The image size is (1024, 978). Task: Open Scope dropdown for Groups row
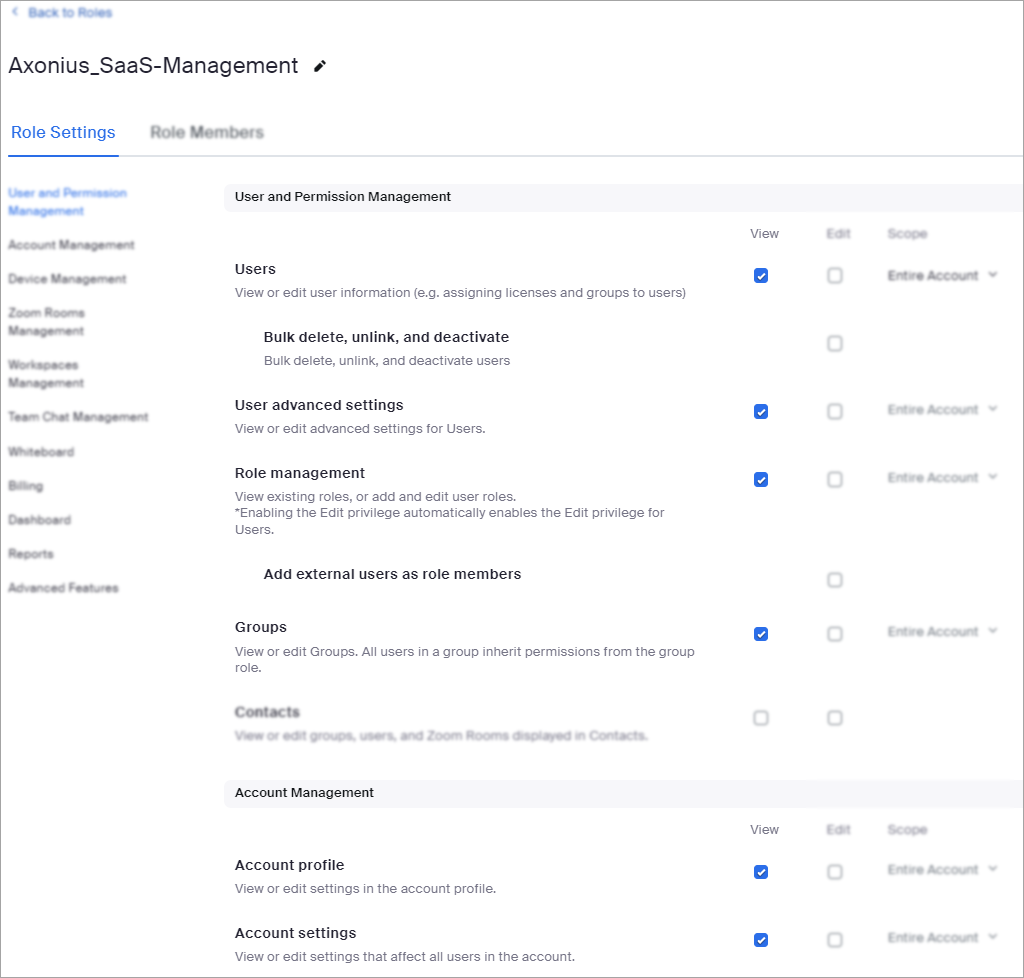point(942,631)
